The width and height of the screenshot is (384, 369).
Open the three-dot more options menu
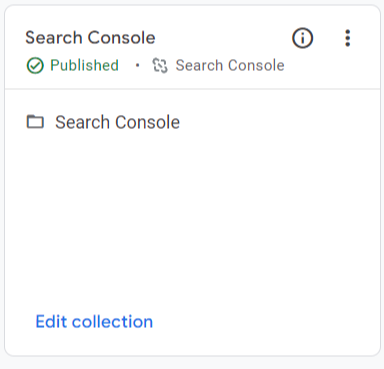click(x=348, y=38)
